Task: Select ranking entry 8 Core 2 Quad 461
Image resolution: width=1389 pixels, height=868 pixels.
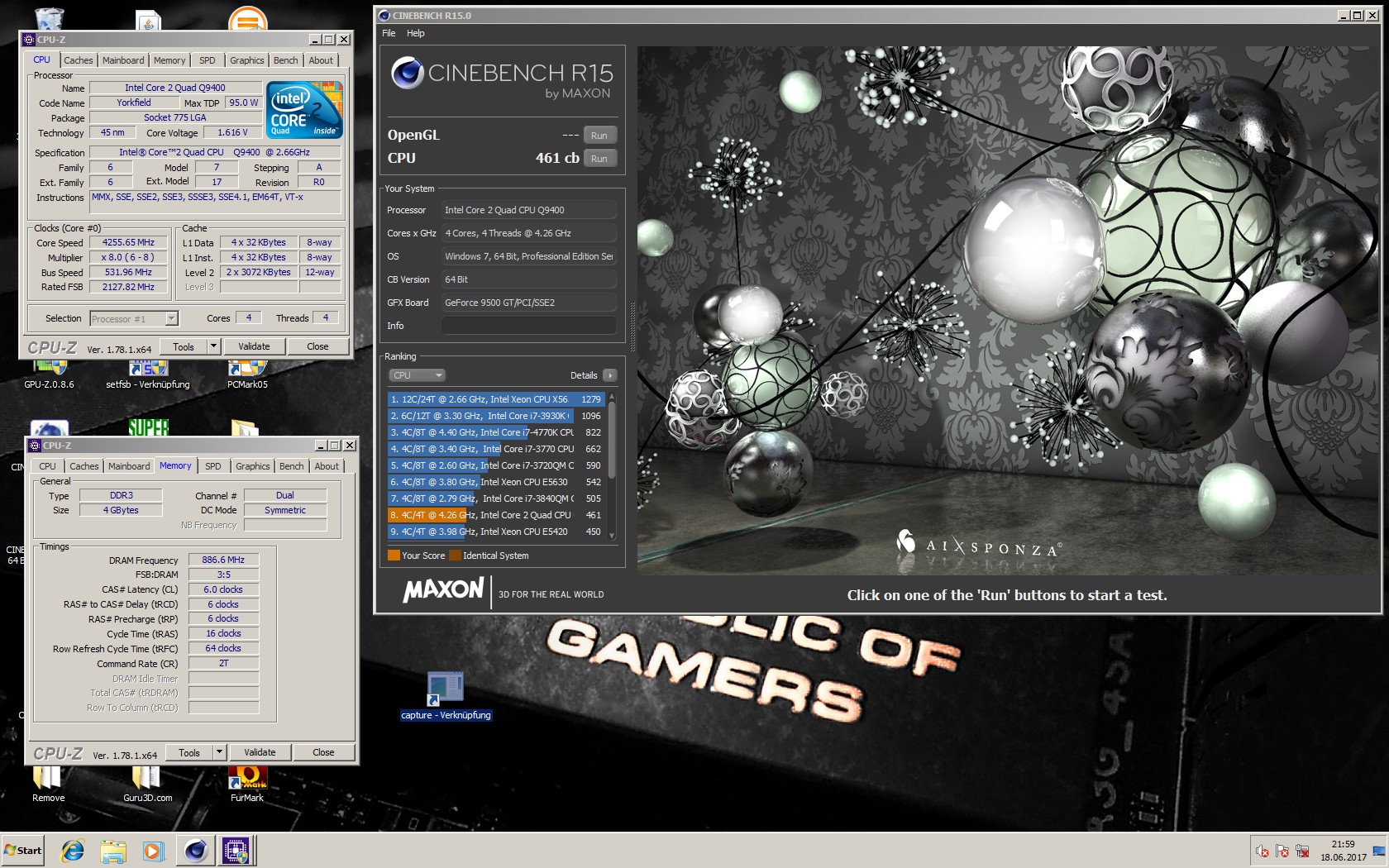Action: 496,515
